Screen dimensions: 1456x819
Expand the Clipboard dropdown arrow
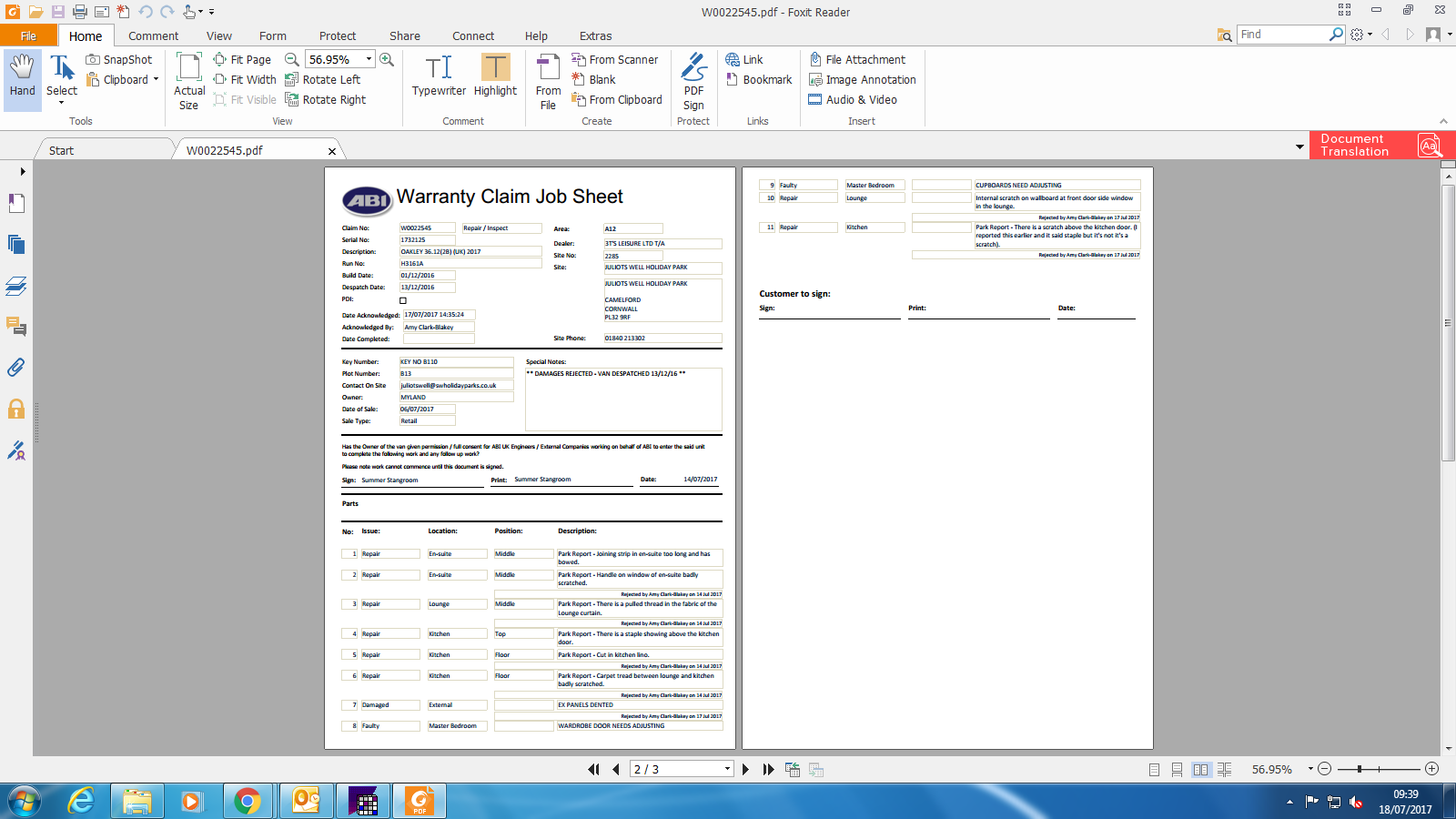(x=156, y=80)
